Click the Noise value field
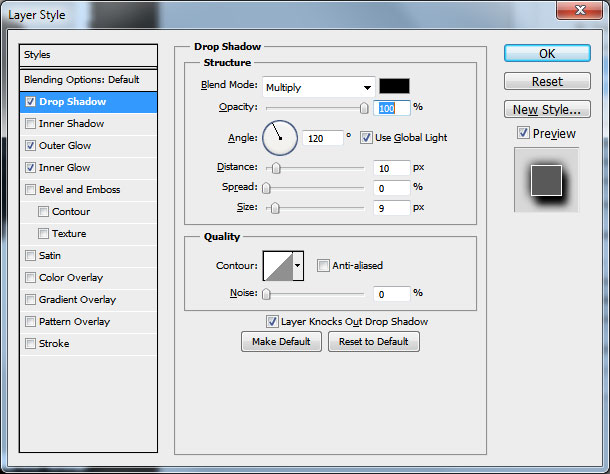Image resolution: width=610 pixels, height=474 pixels. point(392,294)
